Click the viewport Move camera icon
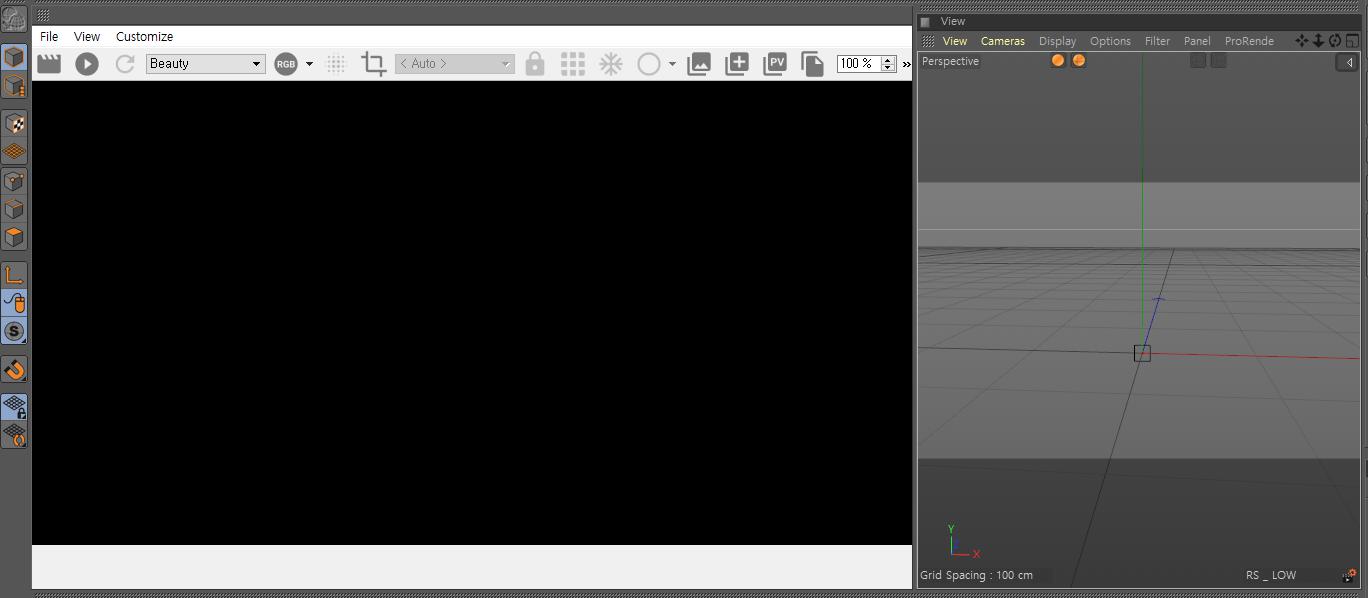 coord(1301,41)
